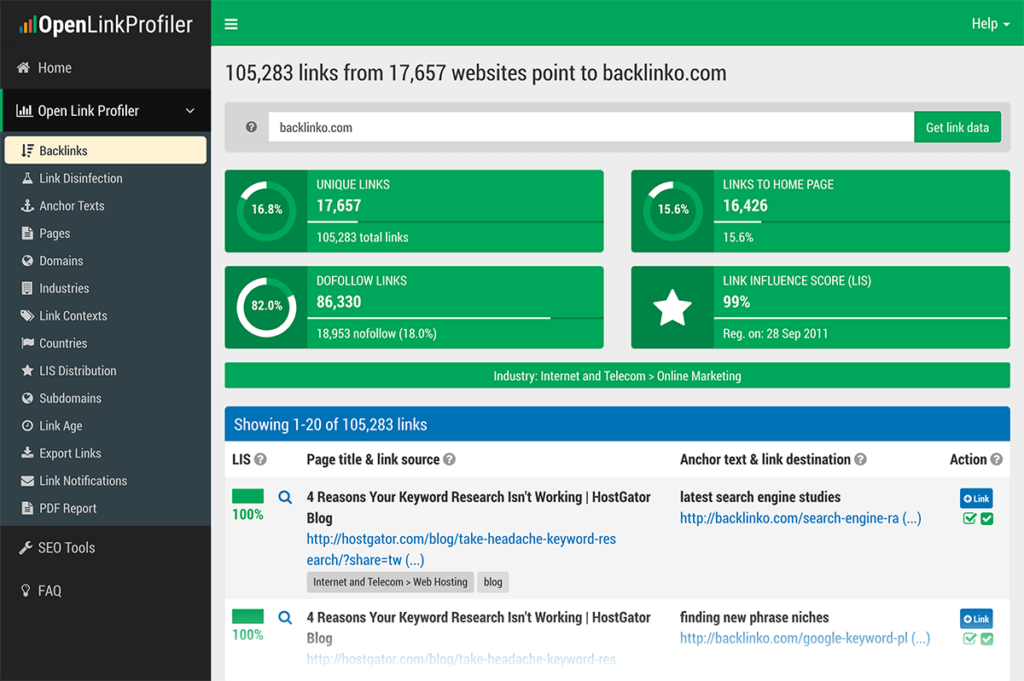The width and height of the screenshot is (1024, 681).
Task: Click help icon beside Page title & link source
Action: [x=450, y=460]
